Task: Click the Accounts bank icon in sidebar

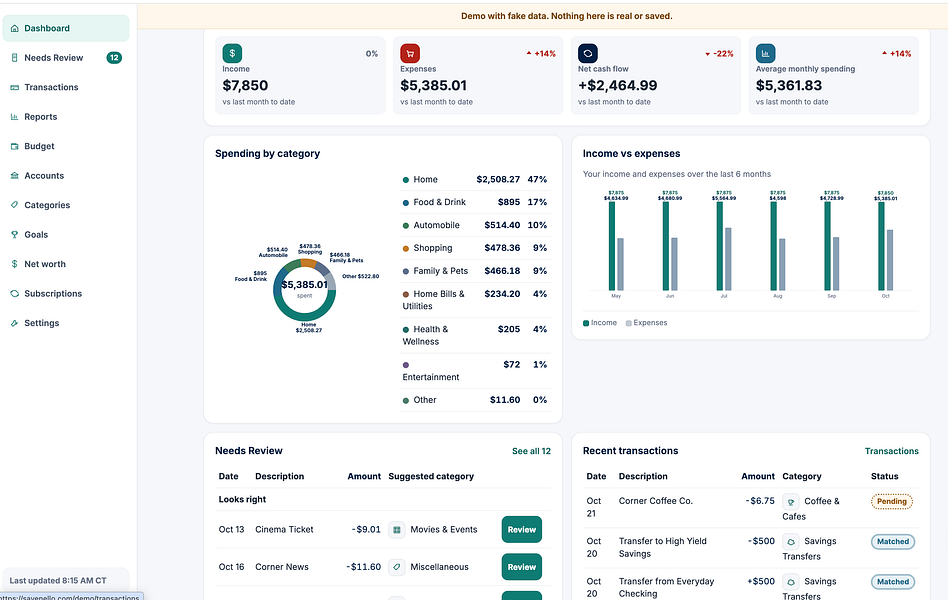Action: (x=15, y=176)
